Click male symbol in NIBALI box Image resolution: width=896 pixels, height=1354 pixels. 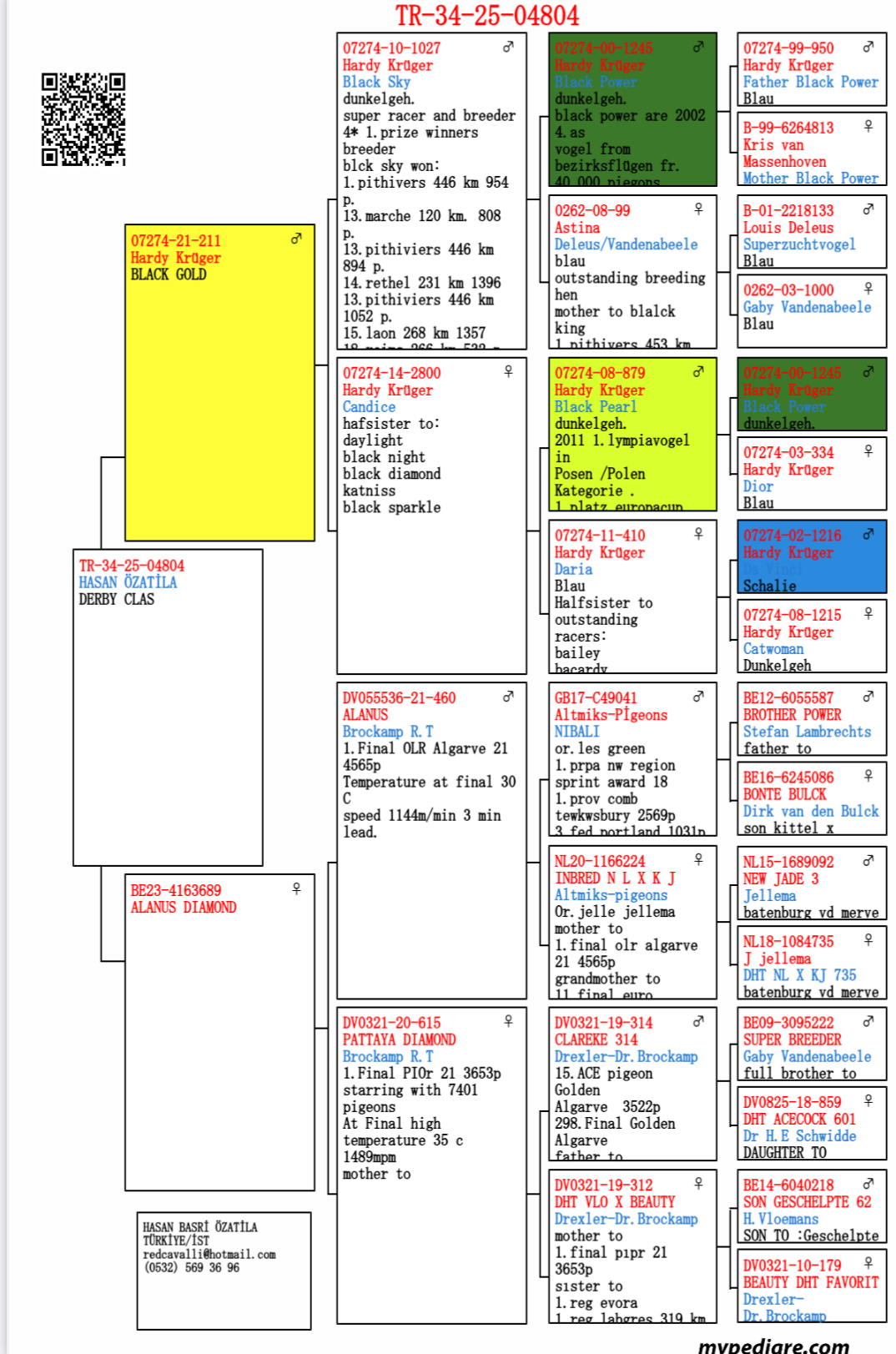pos(698,697)
